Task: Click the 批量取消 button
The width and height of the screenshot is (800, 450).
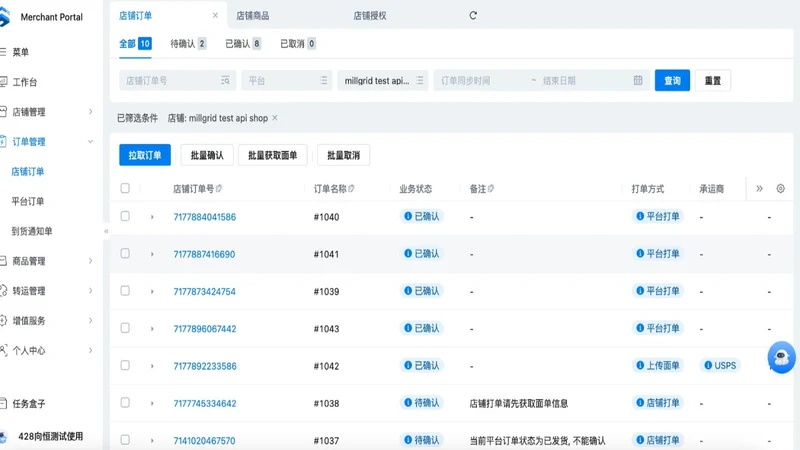Action: click(343, 155)
